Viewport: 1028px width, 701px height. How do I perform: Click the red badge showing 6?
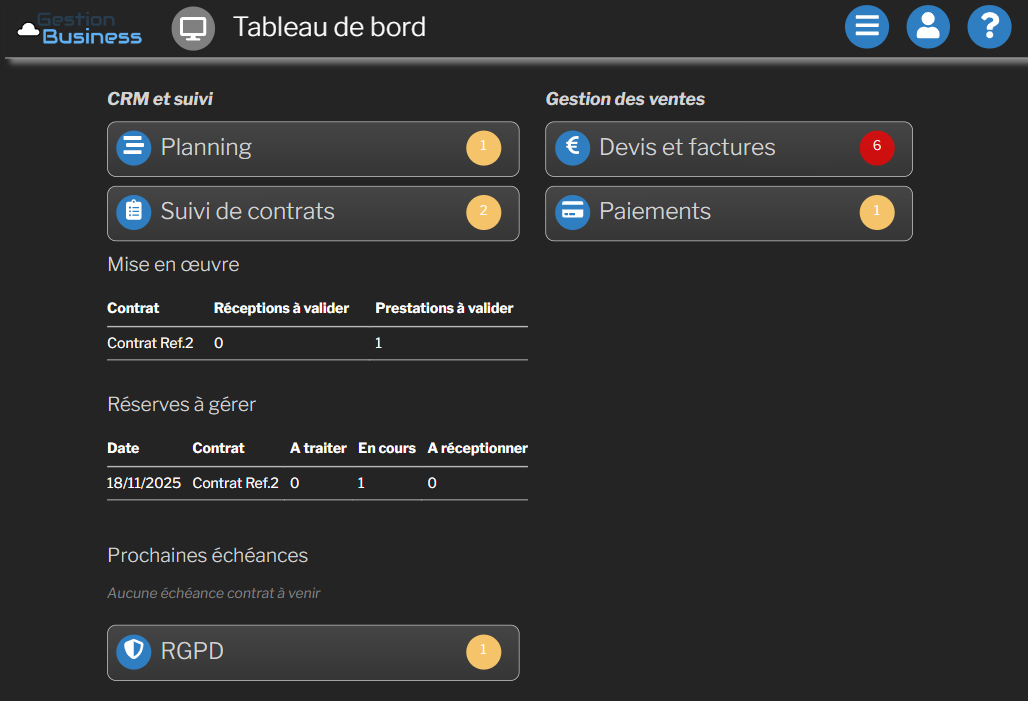pyautogui.click(x=877, y=148)
